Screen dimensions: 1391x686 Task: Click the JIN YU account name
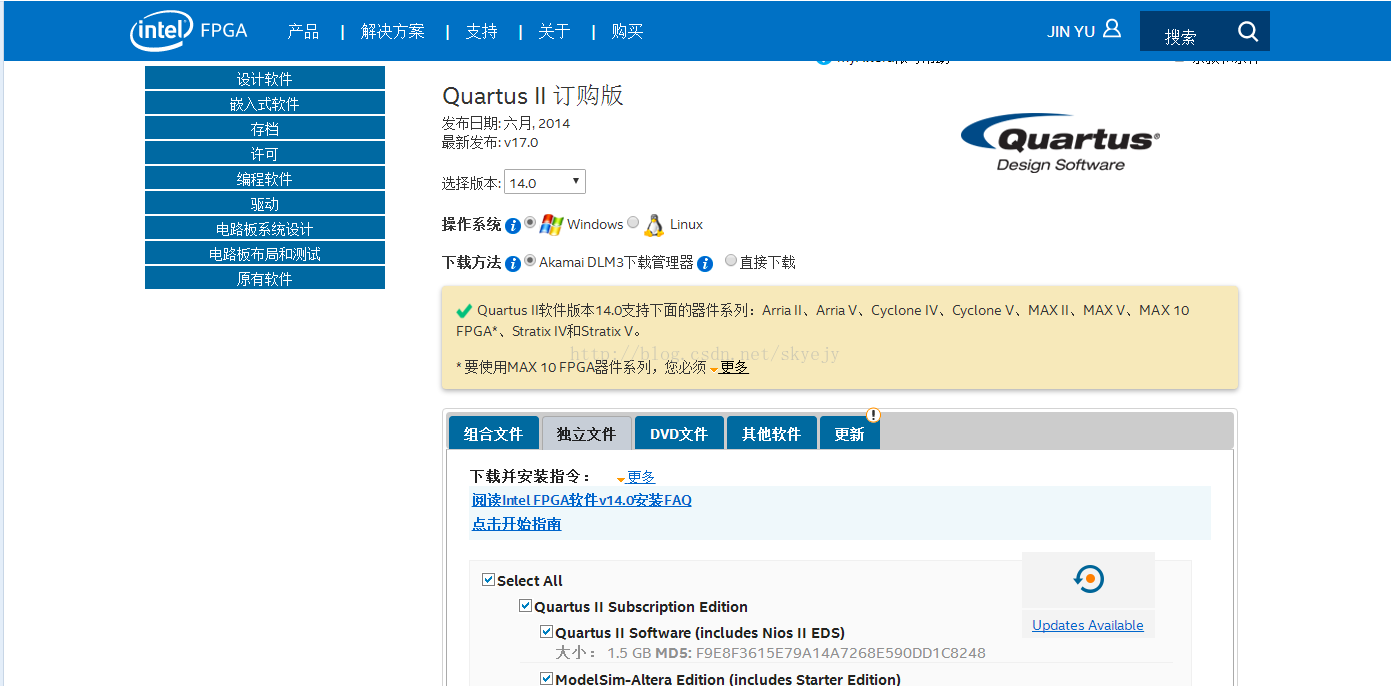(1071, 32)
